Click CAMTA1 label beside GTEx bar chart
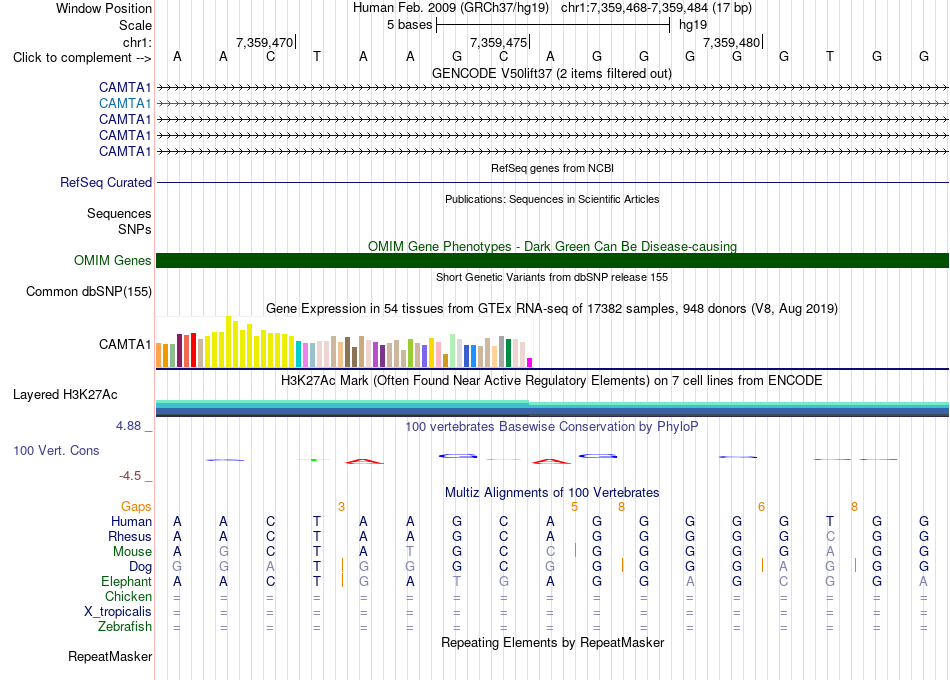The height and width of the screenshot is (680, 950). click(125, 344)
